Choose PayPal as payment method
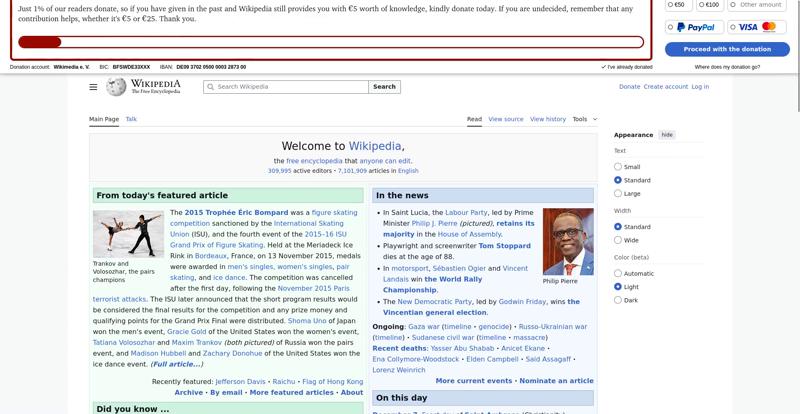Screen dimensions: 800x414 pos(694,27)
